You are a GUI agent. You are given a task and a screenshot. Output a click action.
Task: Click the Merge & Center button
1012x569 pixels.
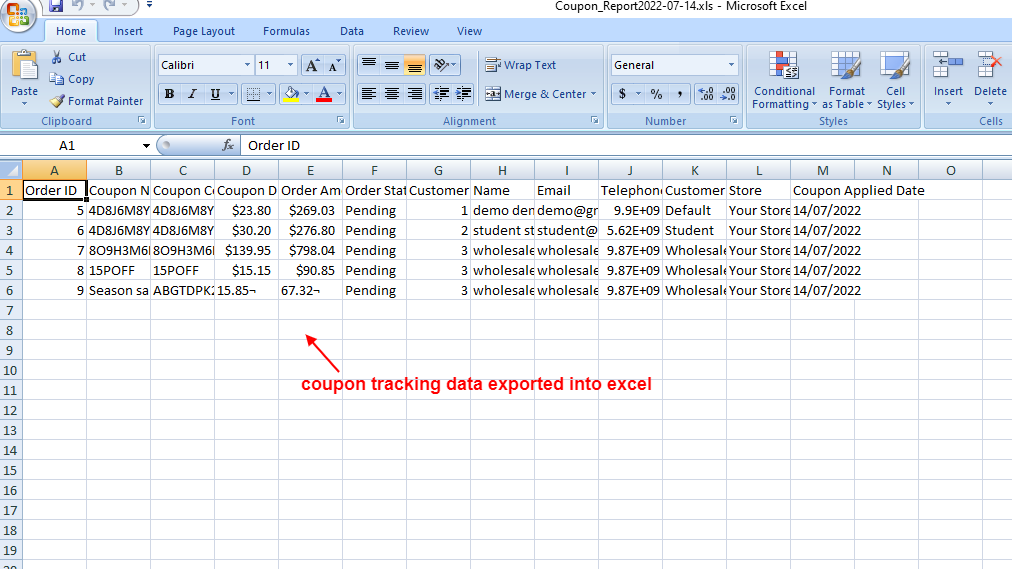click(538, 94)
